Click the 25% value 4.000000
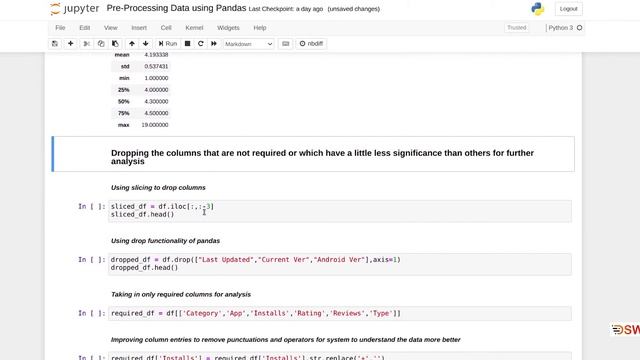Image resolution: width=640 pixels, height=360 pixels. 156,90
